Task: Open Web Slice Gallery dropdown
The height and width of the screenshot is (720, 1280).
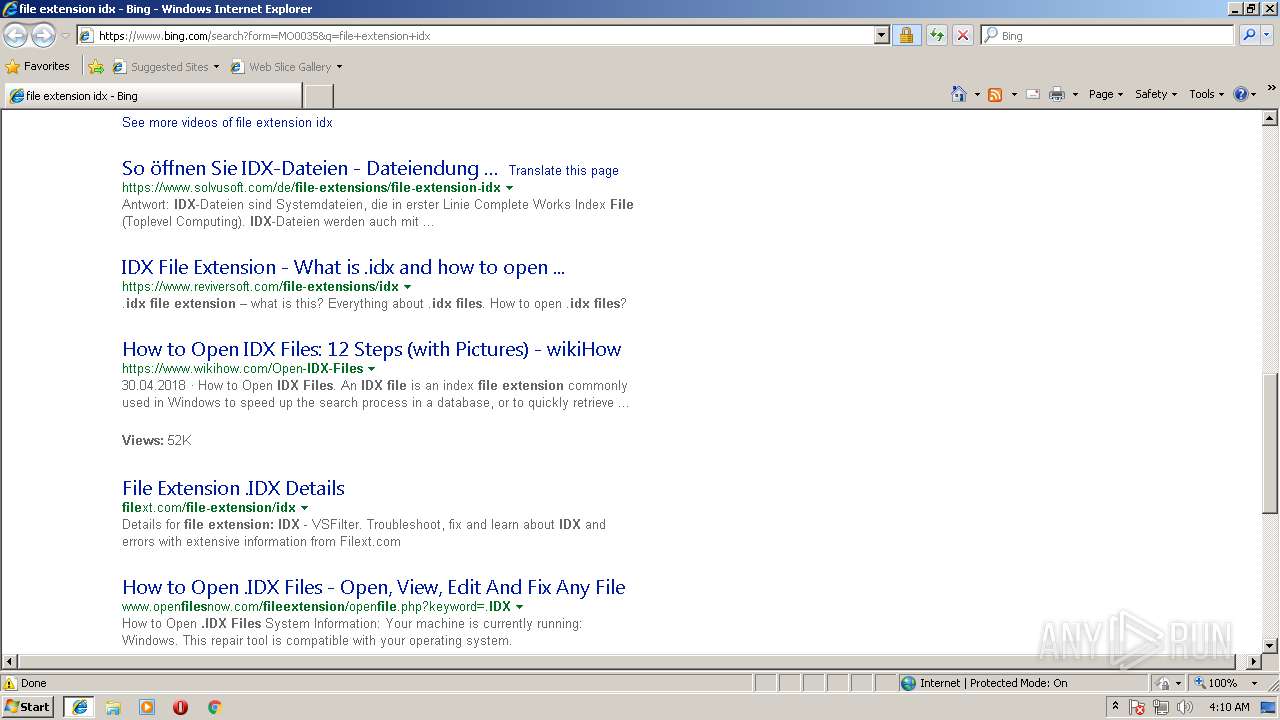Action: coord(287,67)
